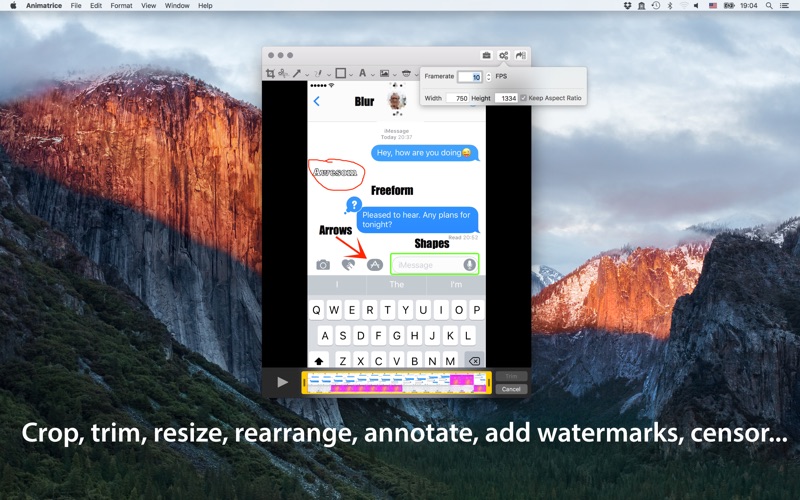Open Spotlight search magnifier
This screenshot has height=500, width=800.
pos(769,6)
